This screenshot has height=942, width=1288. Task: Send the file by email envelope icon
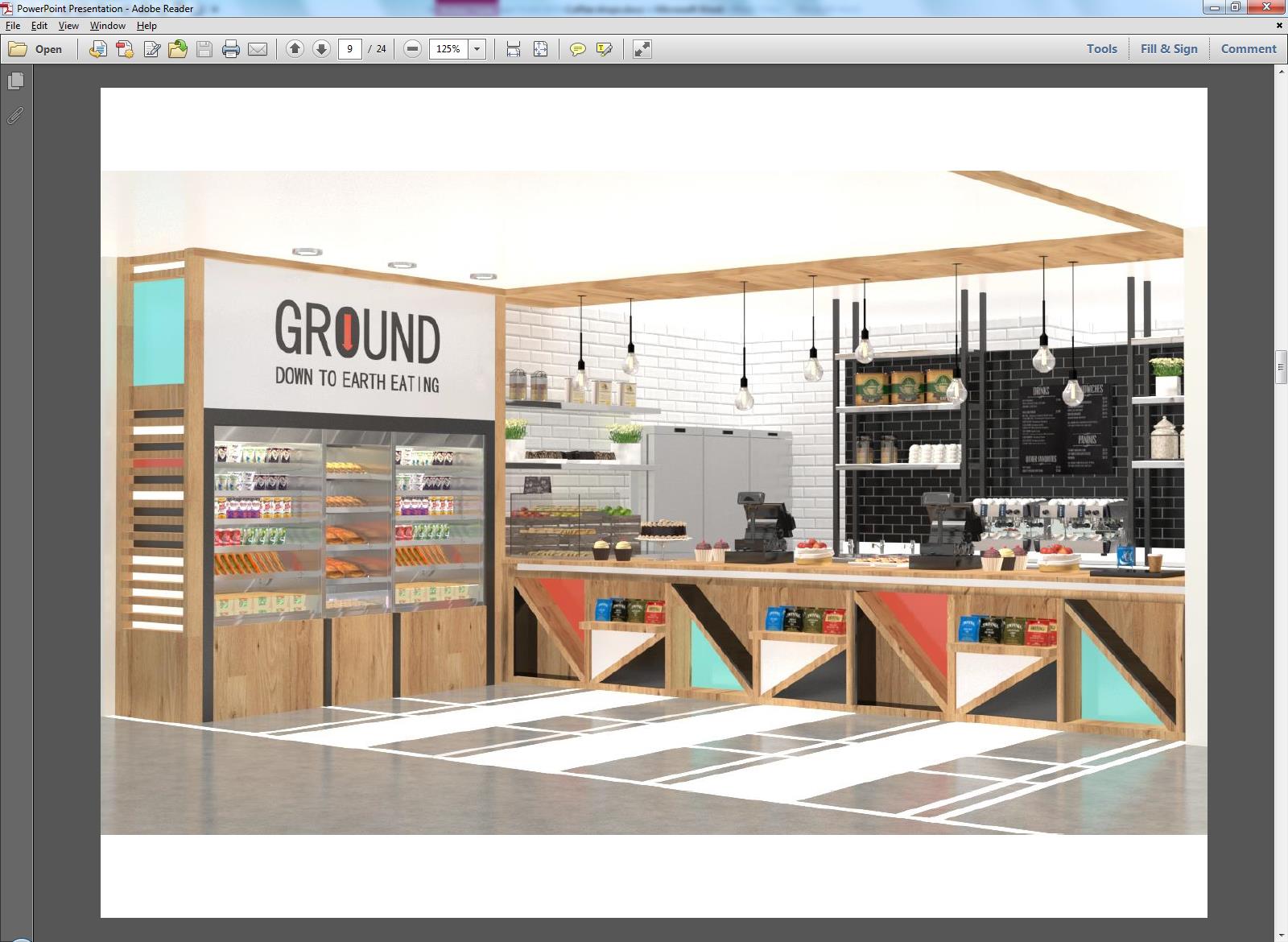point(258,49)
